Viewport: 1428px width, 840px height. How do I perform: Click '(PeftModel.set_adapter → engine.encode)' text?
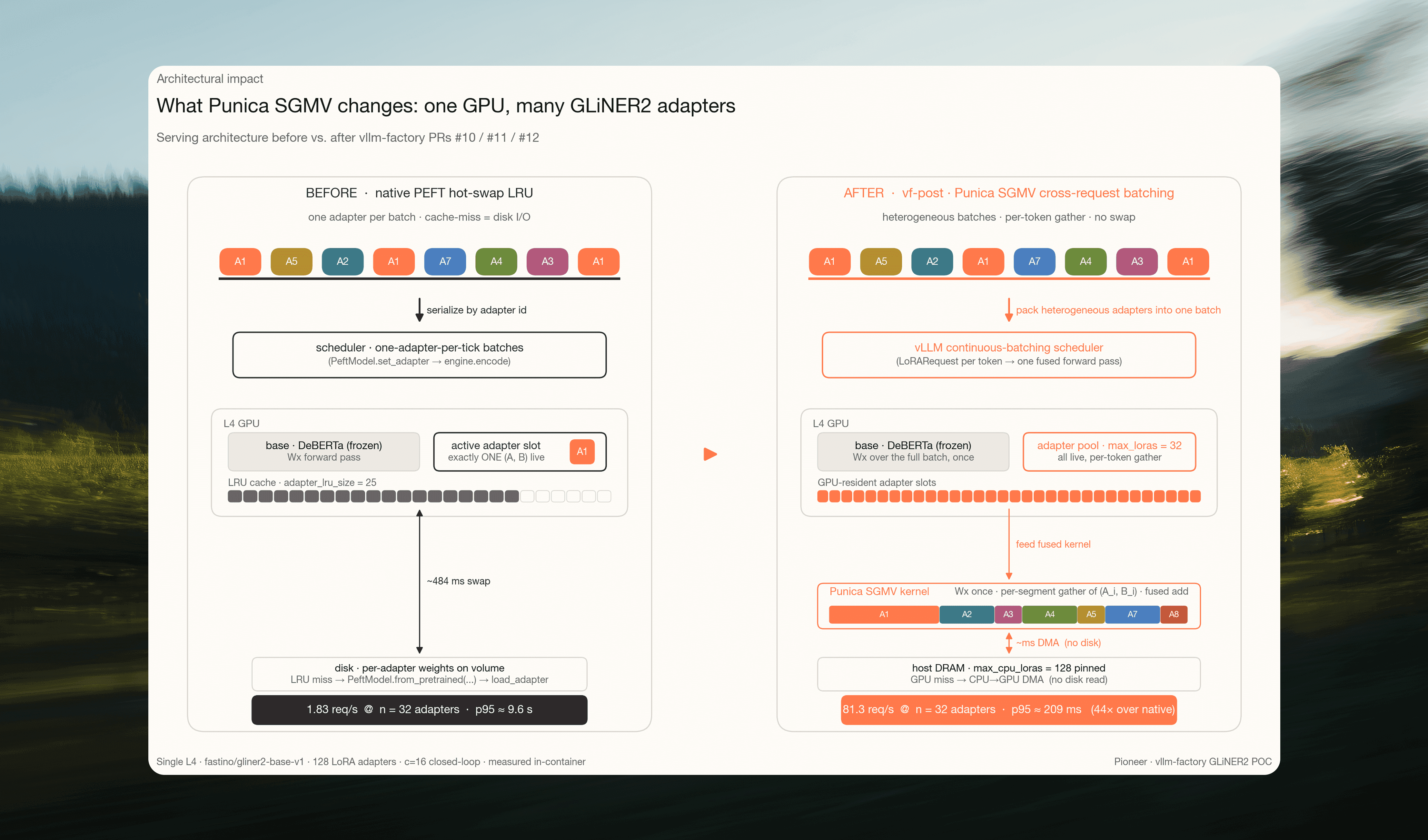click(x=419, y=361)
